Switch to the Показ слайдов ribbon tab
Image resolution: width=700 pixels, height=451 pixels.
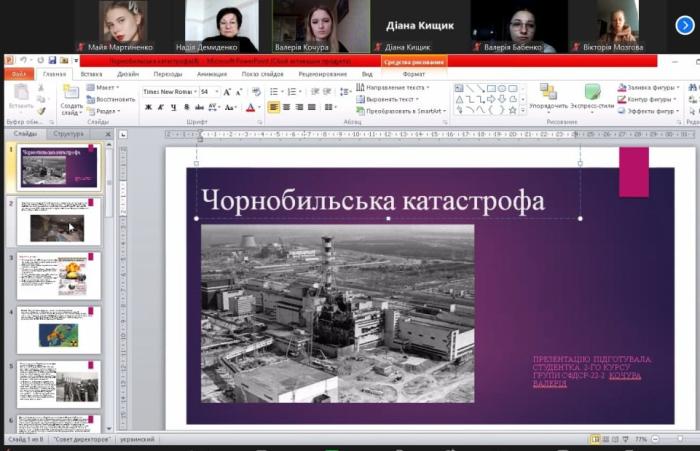click(x=262, y=74)
